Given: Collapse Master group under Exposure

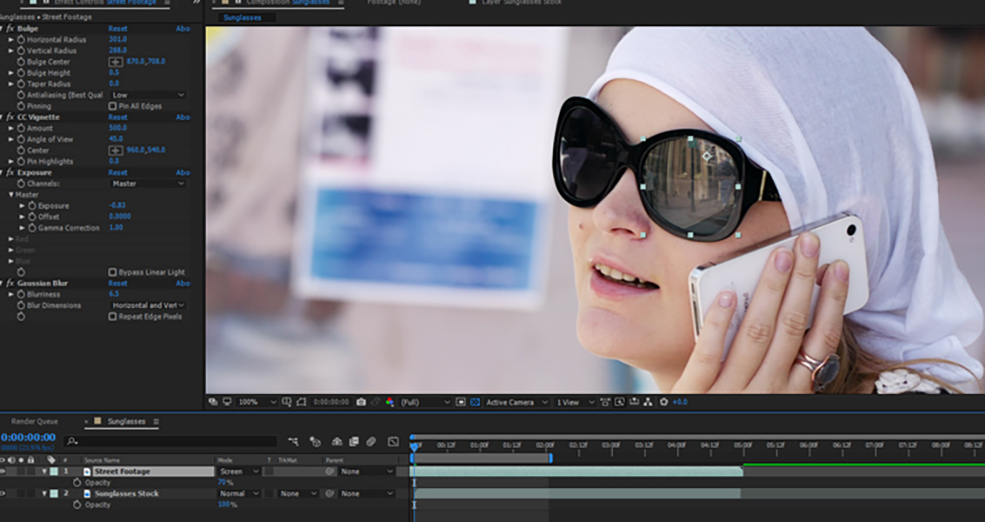Looking at the screenshot, I should [11, 195].
